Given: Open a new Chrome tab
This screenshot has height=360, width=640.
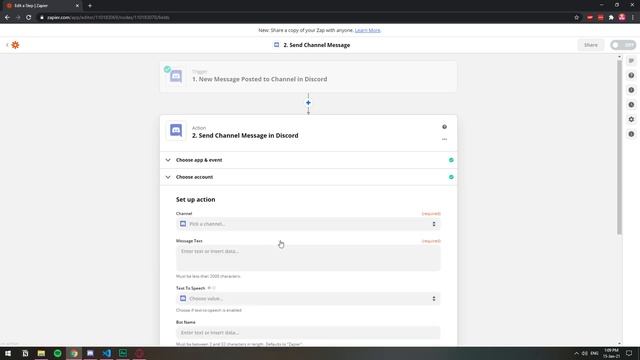Looking at the screenshot, I should (90, 6).
